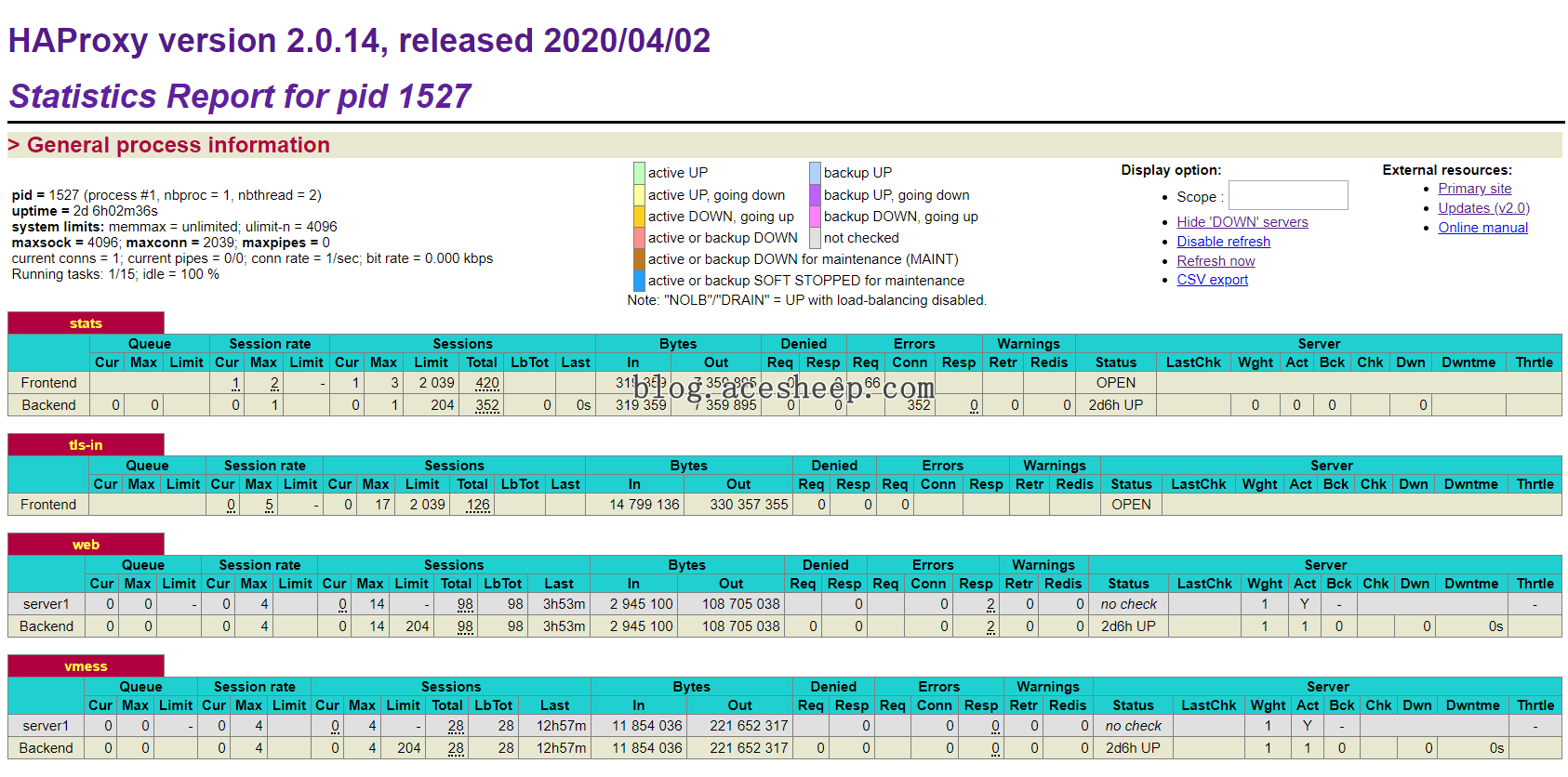
Task: Click the Refresh now link
Action: click(x=1216, y=261)
